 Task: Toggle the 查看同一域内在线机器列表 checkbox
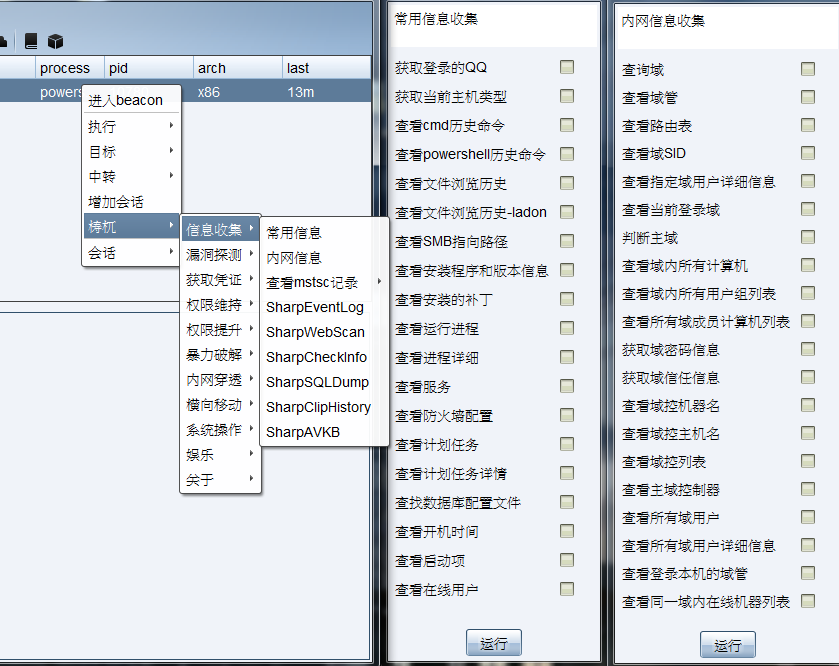click(808, 601)
